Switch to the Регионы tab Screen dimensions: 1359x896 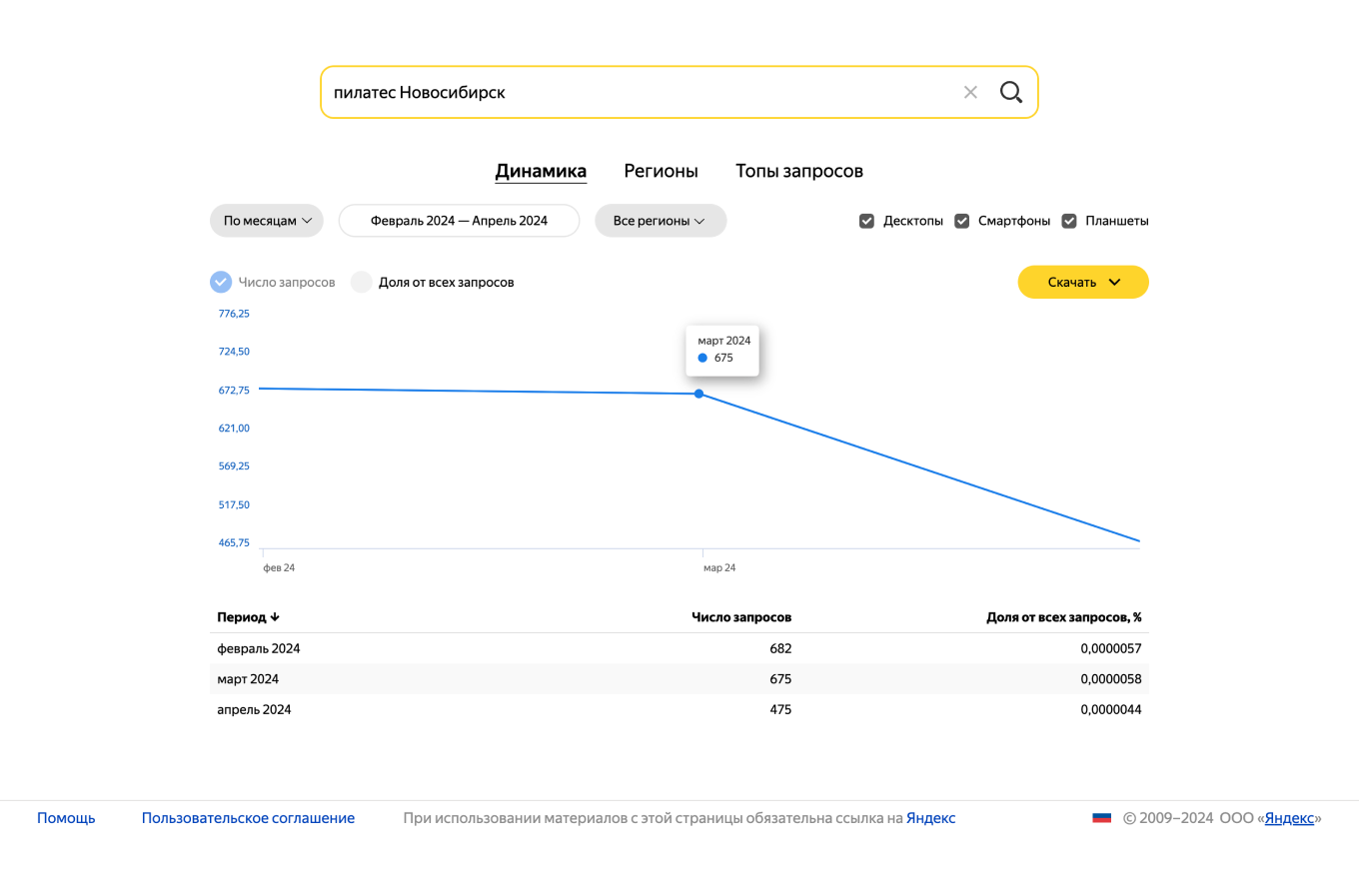[x=661, y=171]
